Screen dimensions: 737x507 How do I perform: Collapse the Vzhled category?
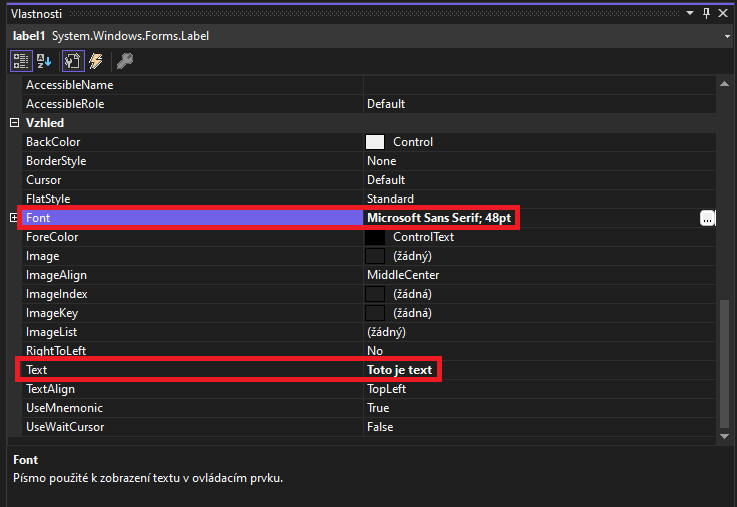point(14,123)
